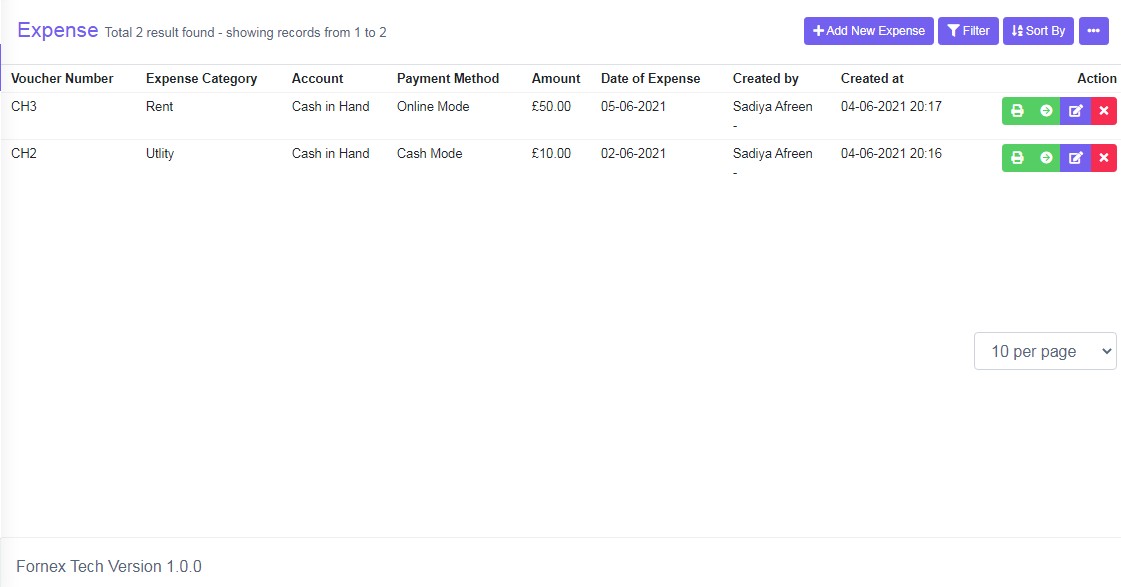The height and width of the screenshot is (587, 1121).
Task: Click the Action column header
Action: tap(1097, 79)
